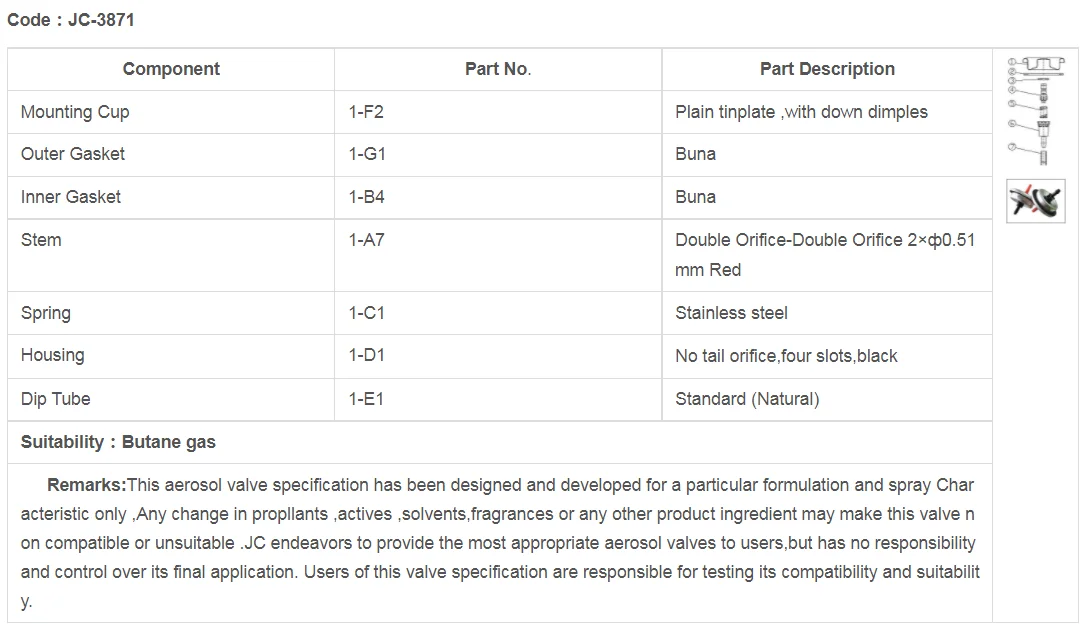1086x628 pixels.
Task: Click the Part No. column header
Action: click(498, 69)
